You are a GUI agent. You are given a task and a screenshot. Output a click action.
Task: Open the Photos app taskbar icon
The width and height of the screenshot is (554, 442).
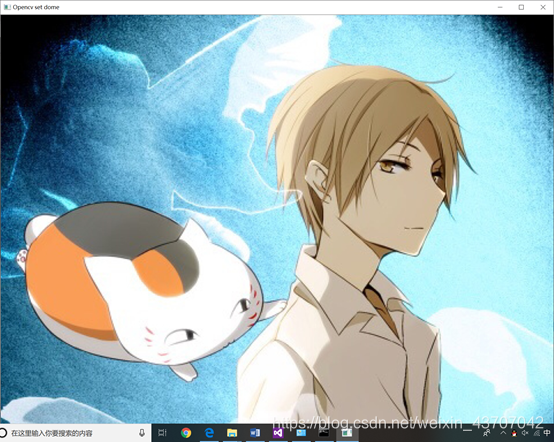coord(301,433)
